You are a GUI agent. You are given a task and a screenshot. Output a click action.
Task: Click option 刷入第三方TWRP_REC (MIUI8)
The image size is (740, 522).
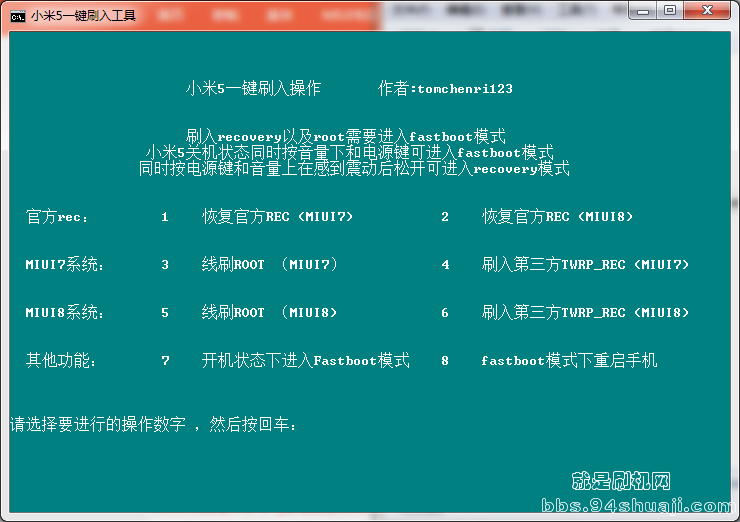click(x=585, y=312)
